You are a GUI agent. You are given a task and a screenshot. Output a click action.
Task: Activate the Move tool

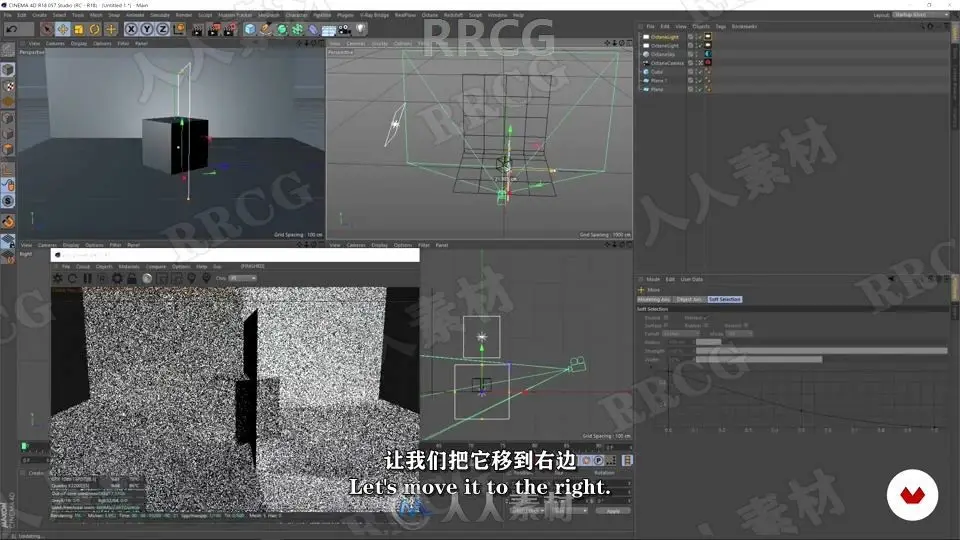point(62,29)
